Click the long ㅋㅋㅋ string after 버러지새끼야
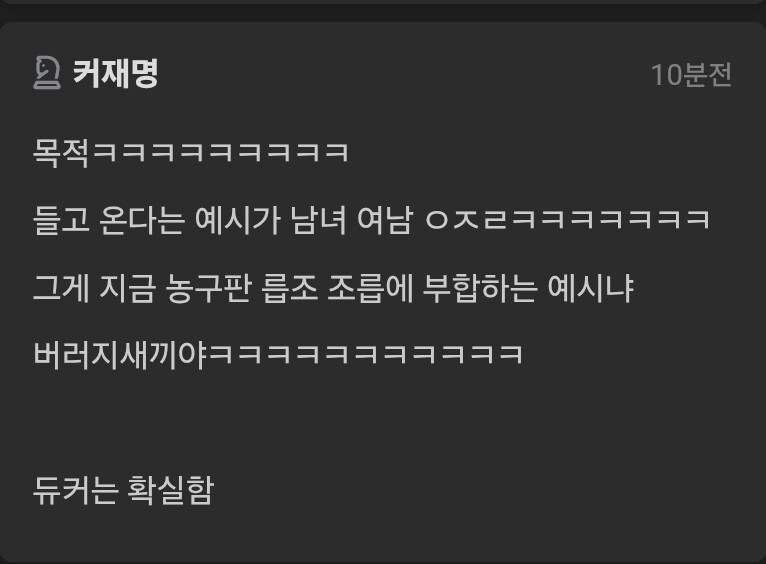Screen dimensions: 766x564 point(366,355)
